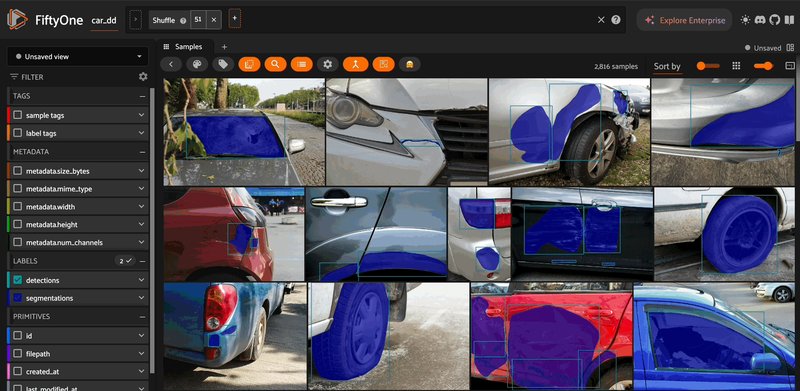Click Explore Enterprise button
The height and width of the screenshot is (391, 800).
(x=684, y=20)
